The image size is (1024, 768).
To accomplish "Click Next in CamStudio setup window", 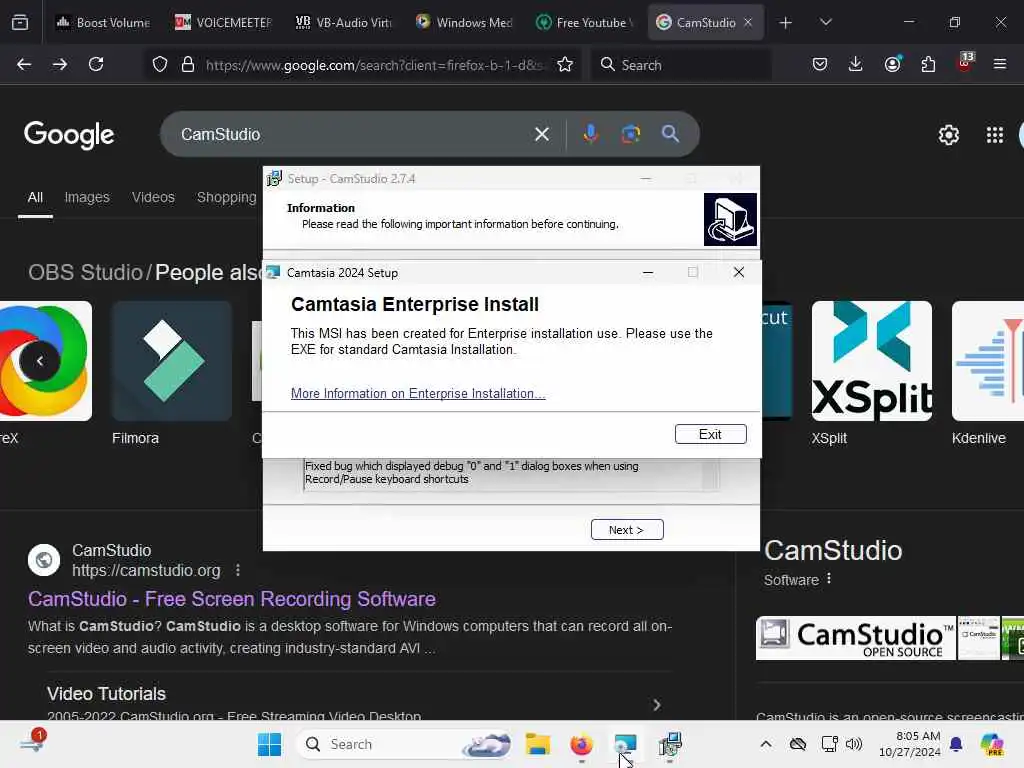I will (x=627, y=530).
